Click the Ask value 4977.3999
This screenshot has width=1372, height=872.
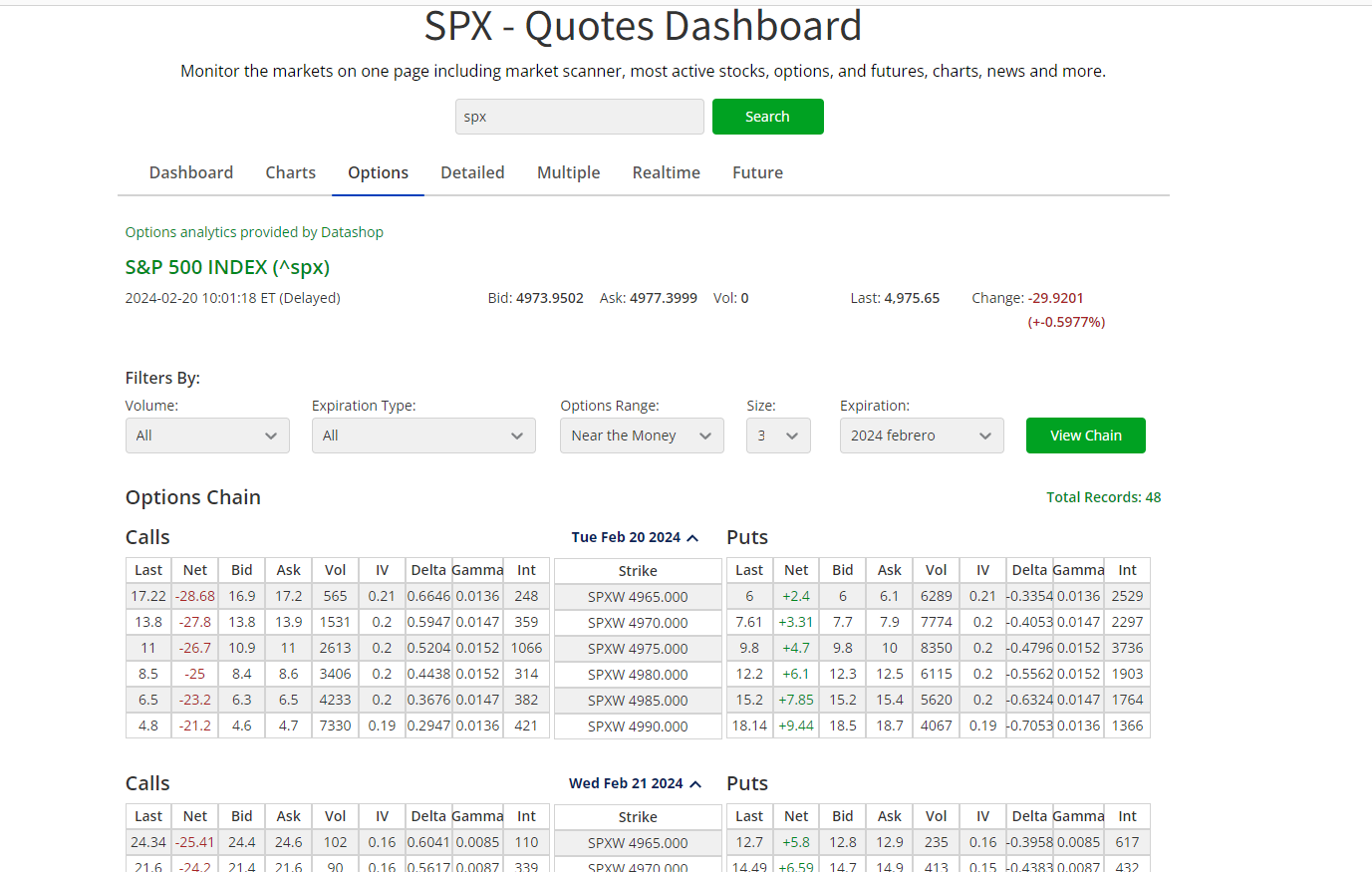tap(664, 298)
